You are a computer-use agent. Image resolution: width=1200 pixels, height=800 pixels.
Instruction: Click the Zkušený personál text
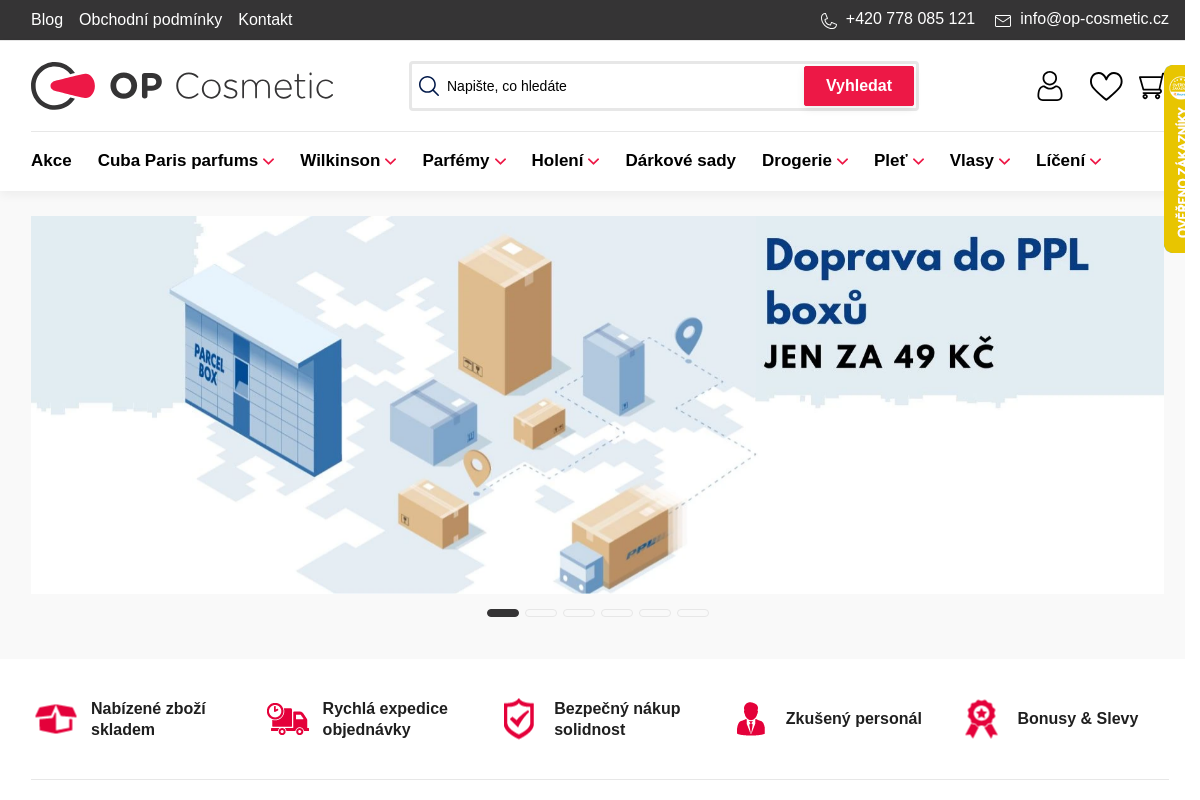[x=854, y=719]
